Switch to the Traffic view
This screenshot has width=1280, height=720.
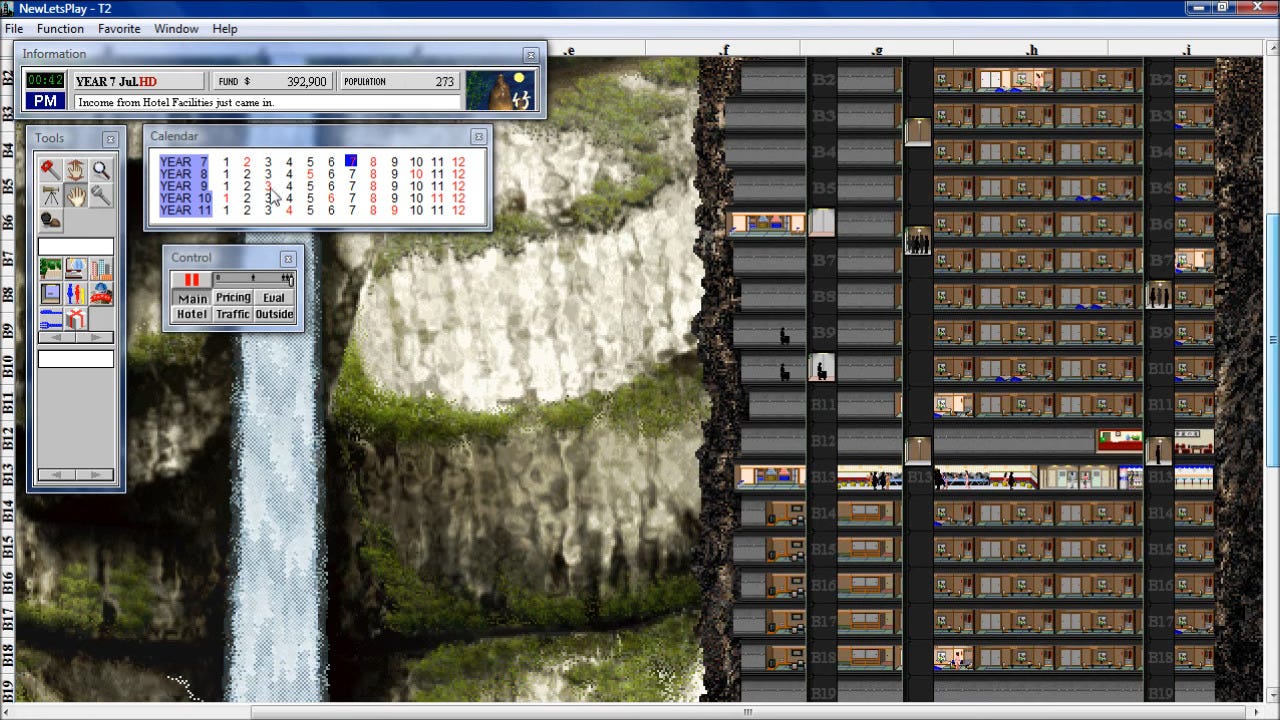(233, 314)
